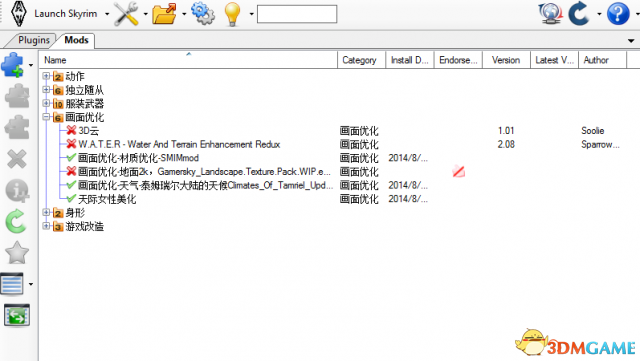Viewport: 640px width, 361px height.
Task: Click the category list view icon
Action: click(x=12, y=284)
